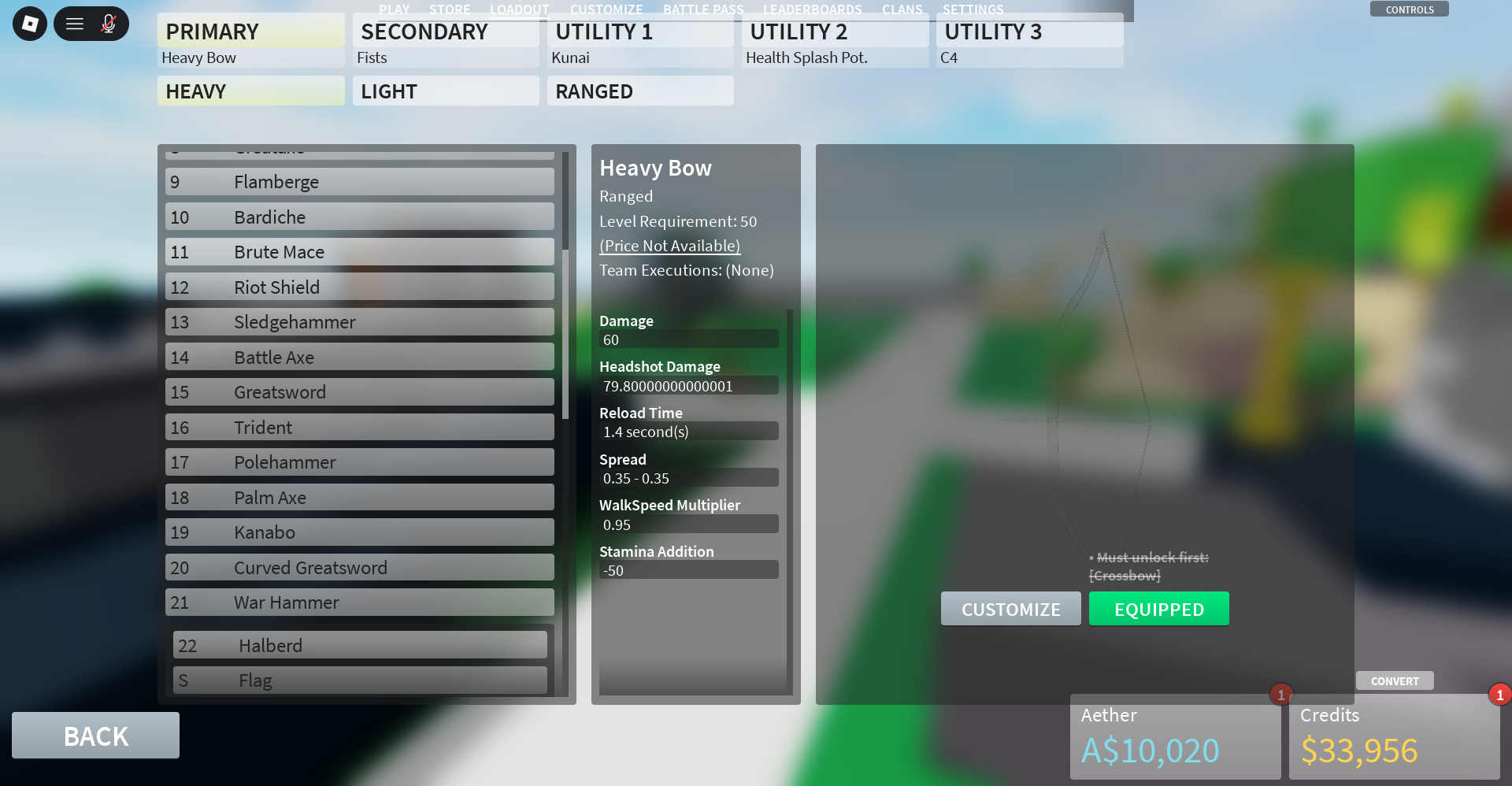
Task: Select Polehammer in the weapon list
Action: pyautogui.click(x=360, y=462)
